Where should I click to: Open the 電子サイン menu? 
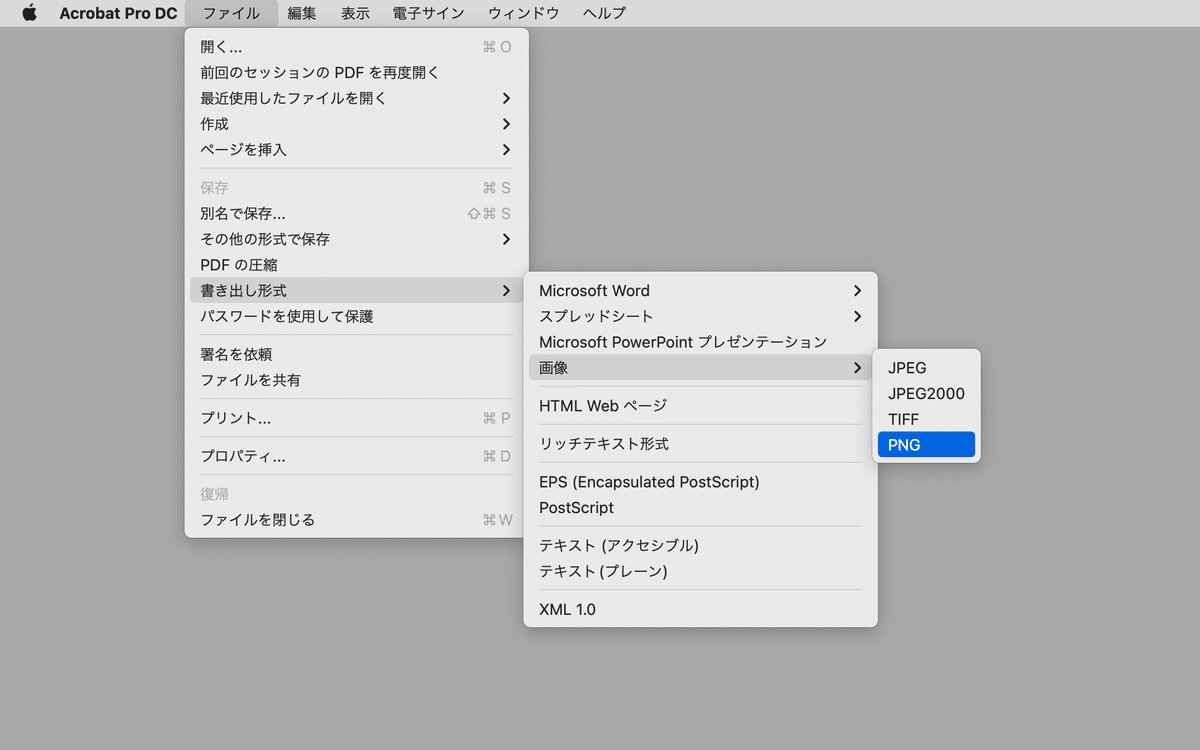click(428, 13)
